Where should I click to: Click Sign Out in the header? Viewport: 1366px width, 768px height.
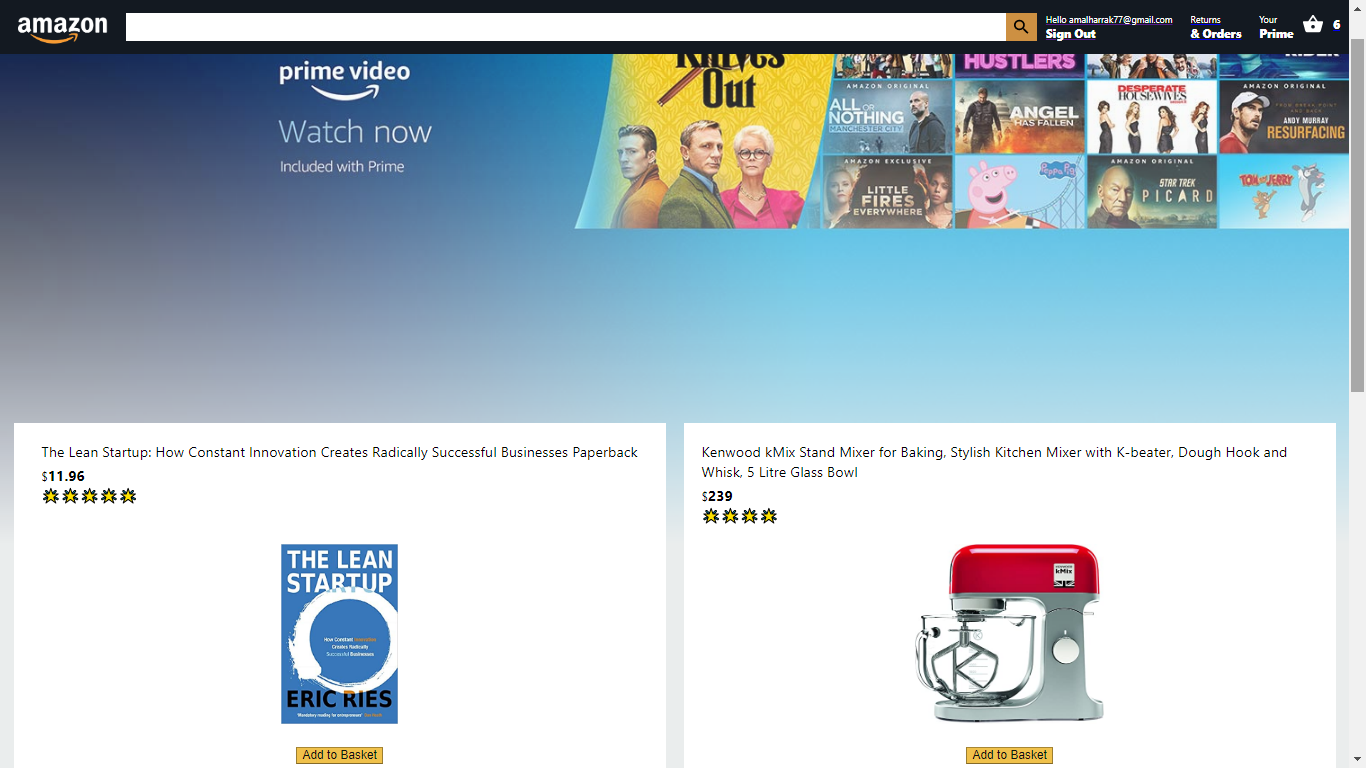point(1071,34)
